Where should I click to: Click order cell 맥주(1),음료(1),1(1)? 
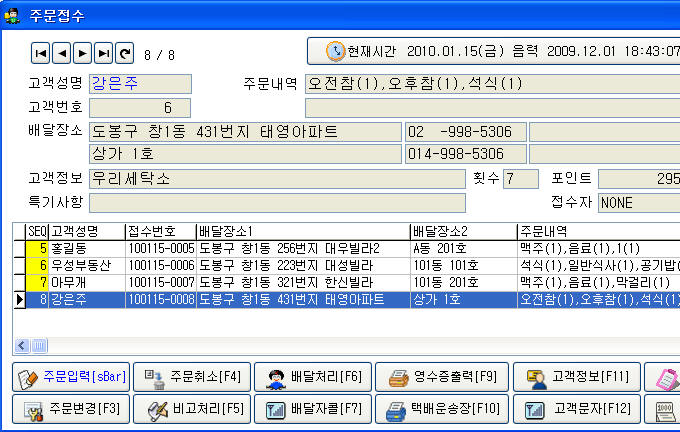(x=598, y=249)
